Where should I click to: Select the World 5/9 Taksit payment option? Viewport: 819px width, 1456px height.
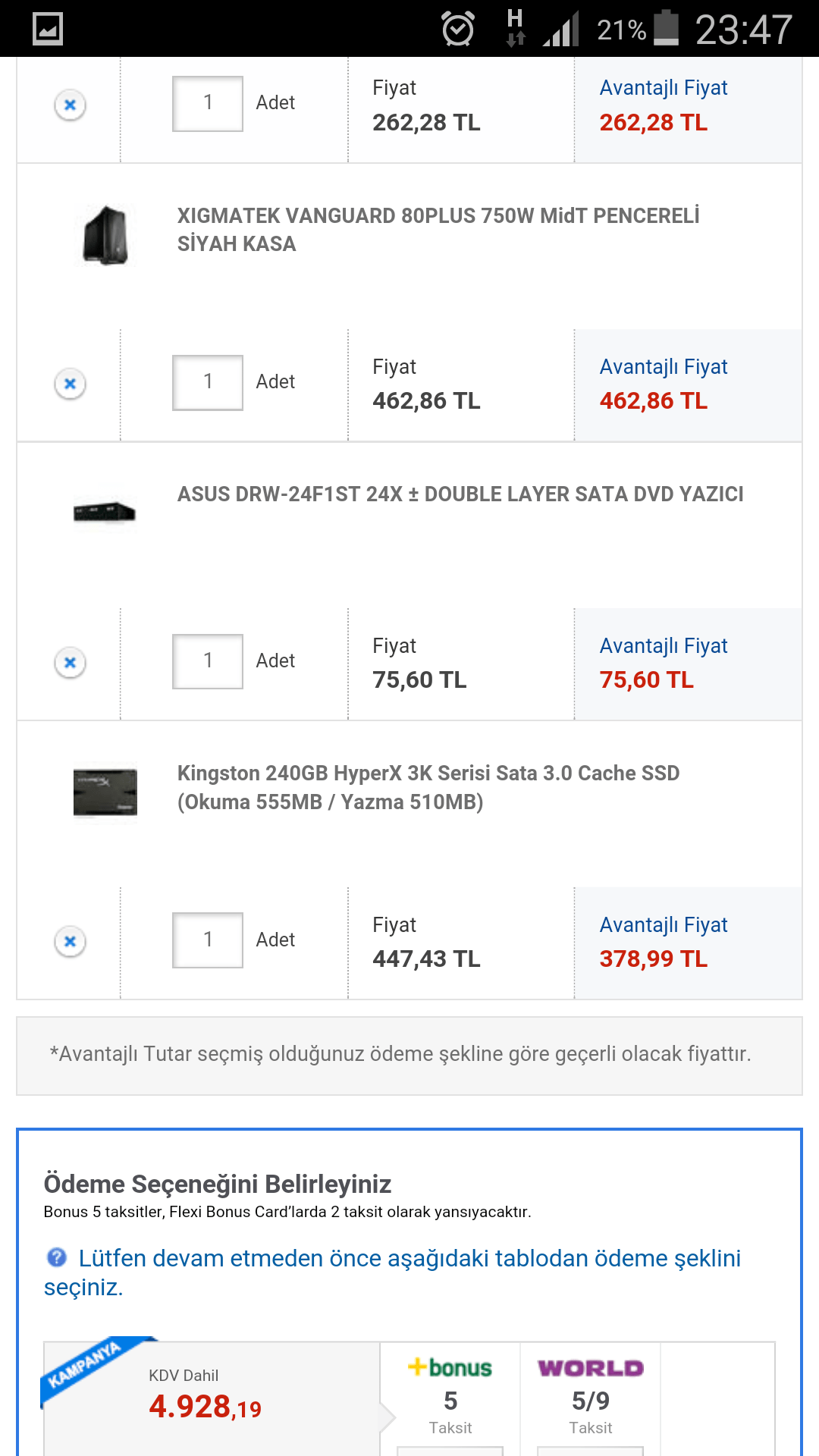[x=590, y=1397]
